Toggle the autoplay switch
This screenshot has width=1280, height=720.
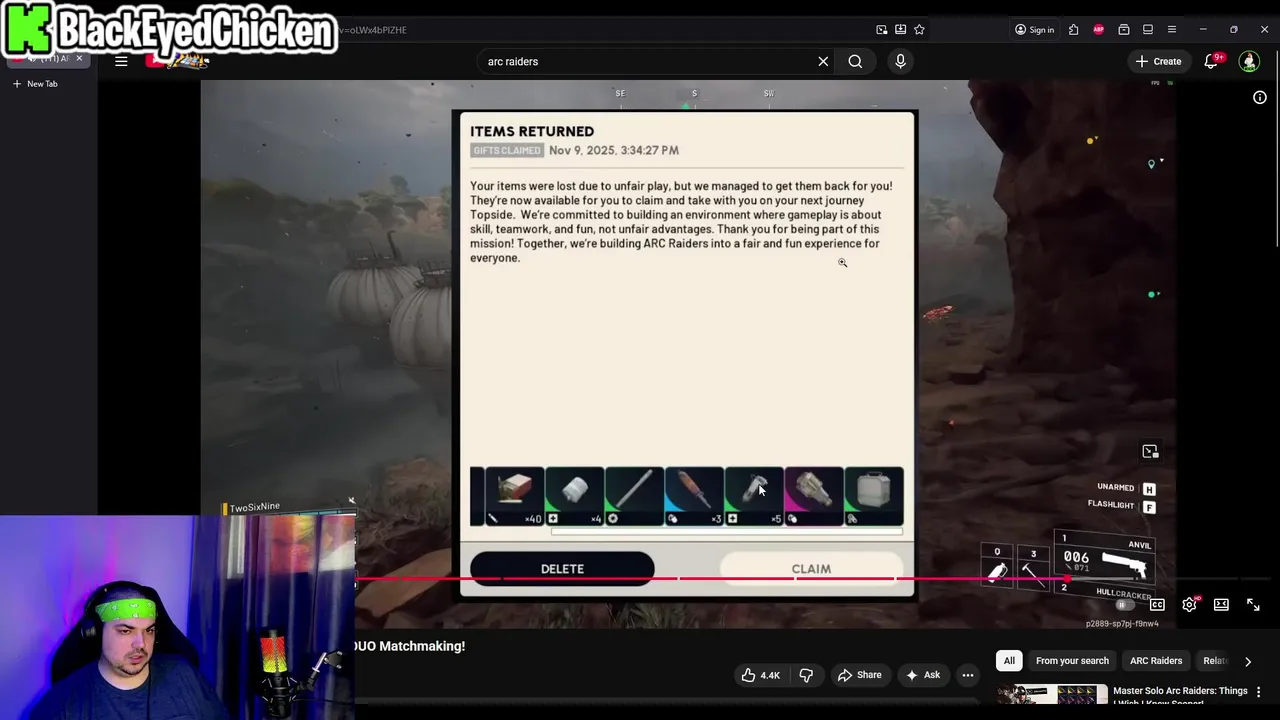click(1123, 605)
